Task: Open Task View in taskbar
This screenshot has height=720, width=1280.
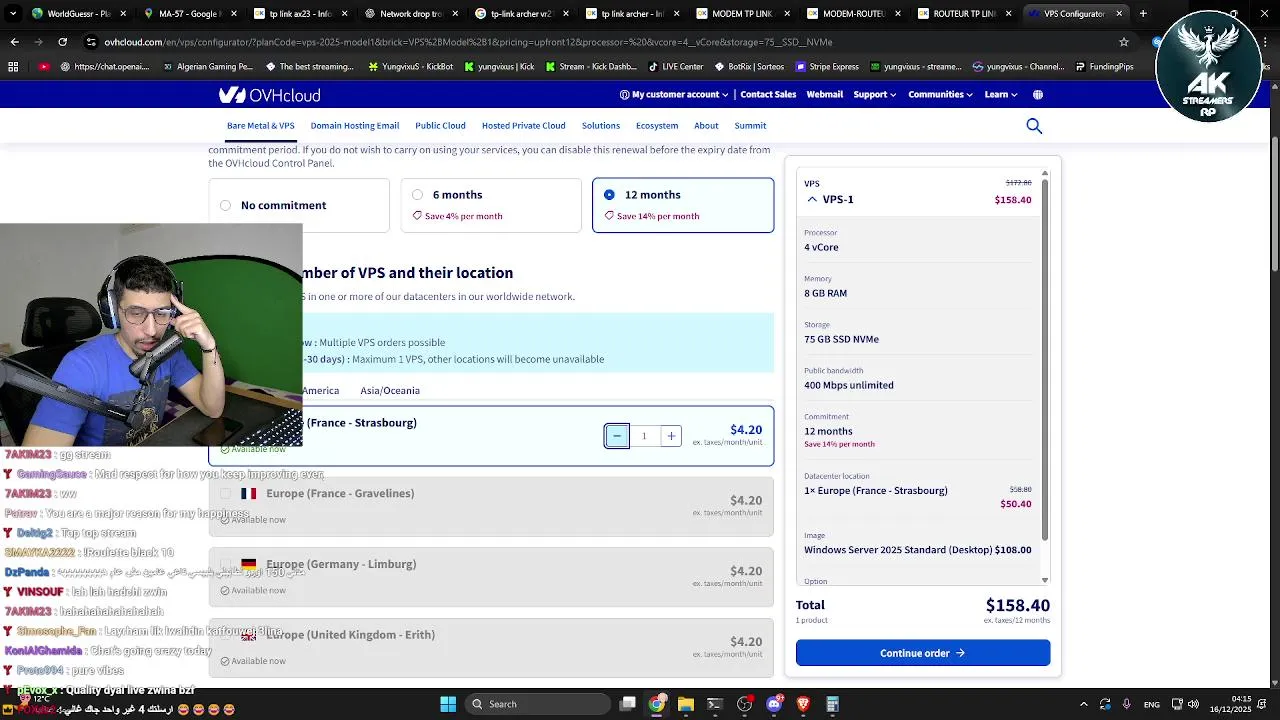Action: click(627, 704)
